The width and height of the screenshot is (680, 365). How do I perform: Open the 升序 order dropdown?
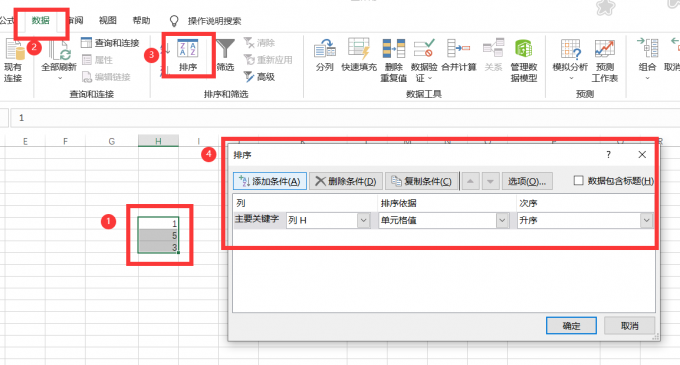click(646, 221)
